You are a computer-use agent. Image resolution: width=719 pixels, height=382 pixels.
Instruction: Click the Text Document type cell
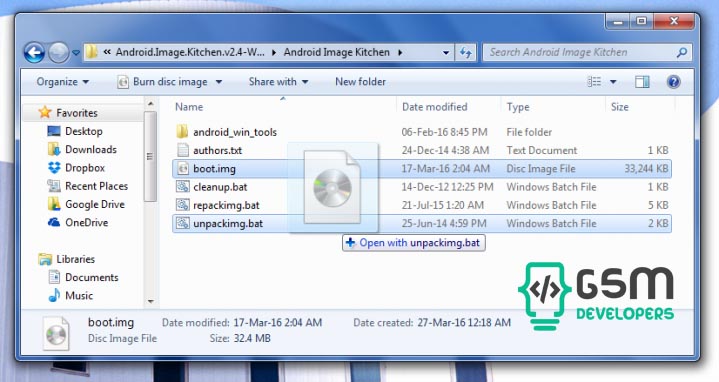click(542, 150)
